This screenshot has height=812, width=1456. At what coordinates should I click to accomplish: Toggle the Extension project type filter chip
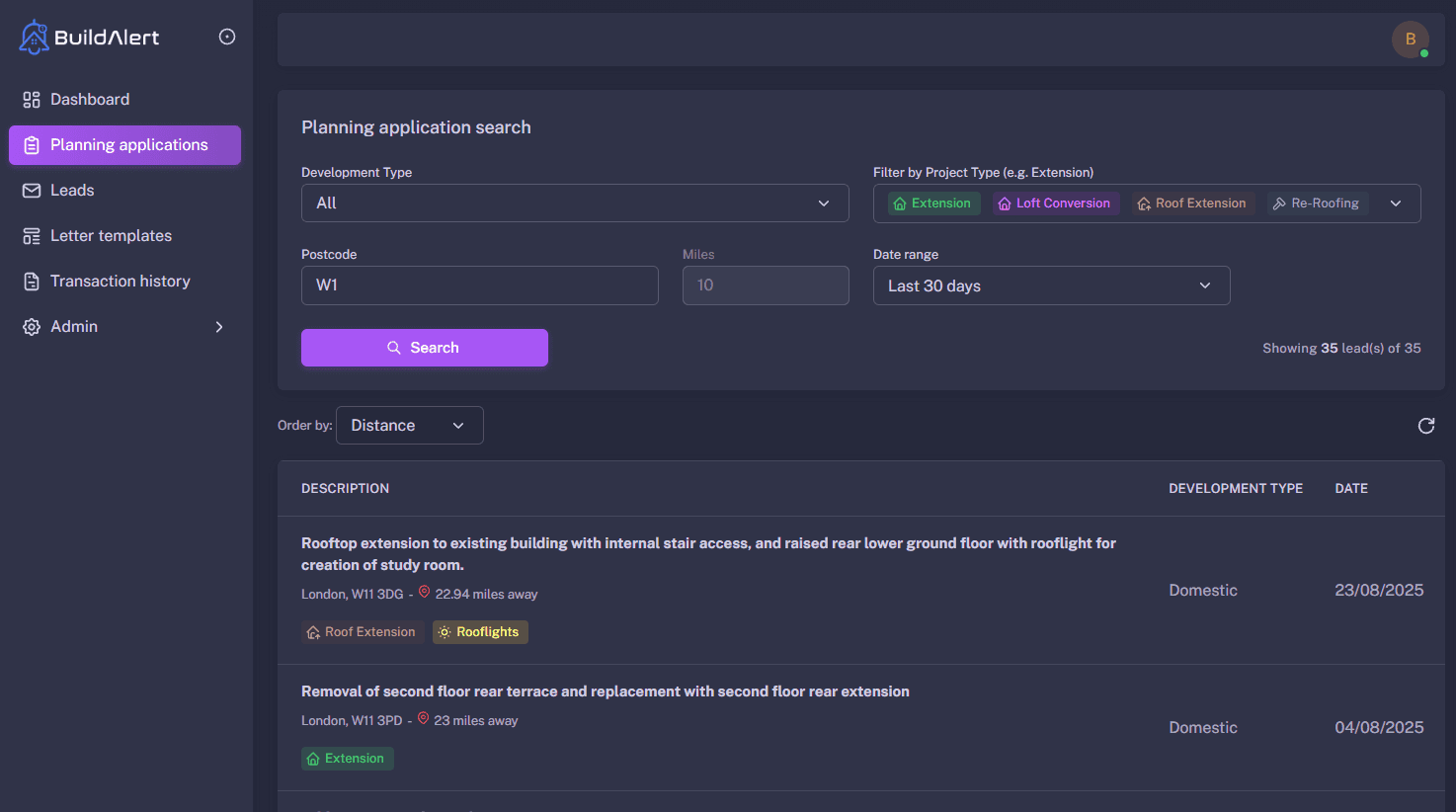pos(931,203)
